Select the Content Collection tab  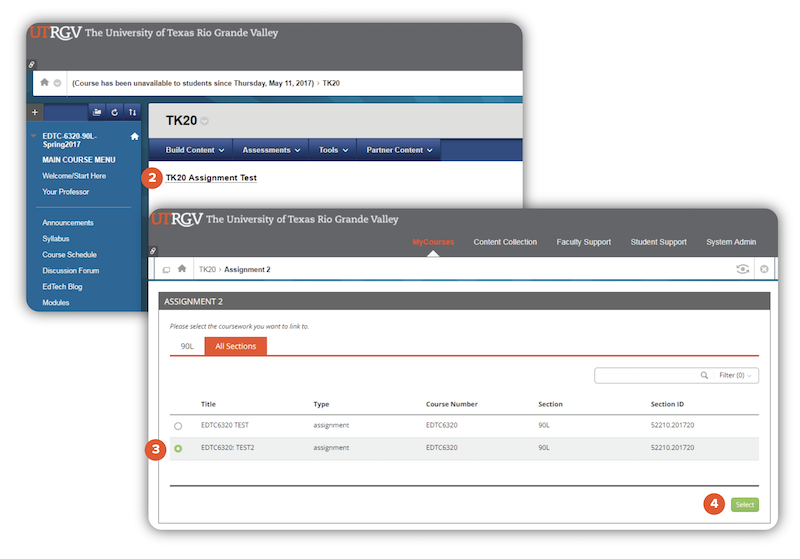[x=505, y=242]
